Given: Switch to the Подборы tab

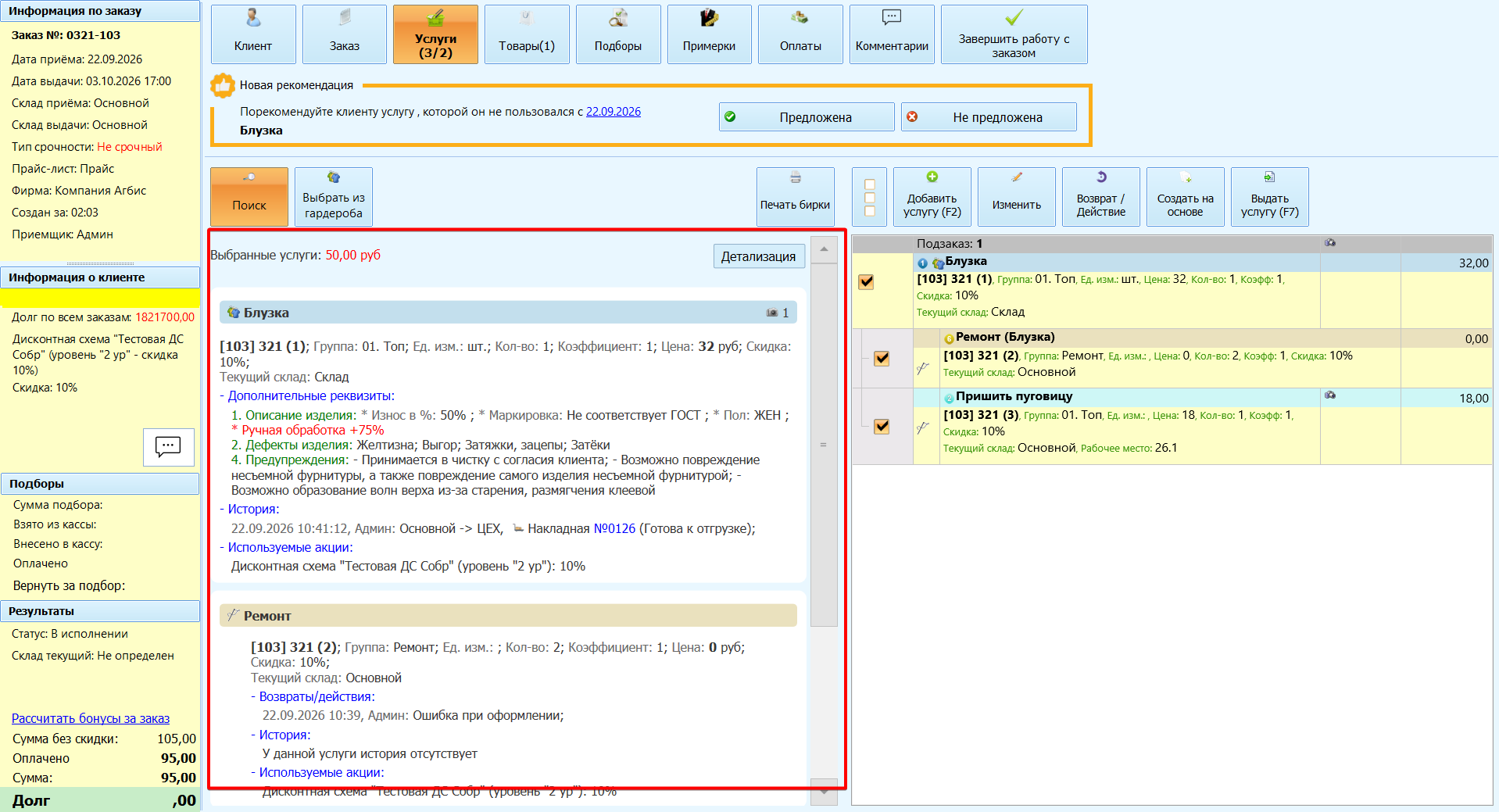Looking at the screenshot, I should click(618, 34).
